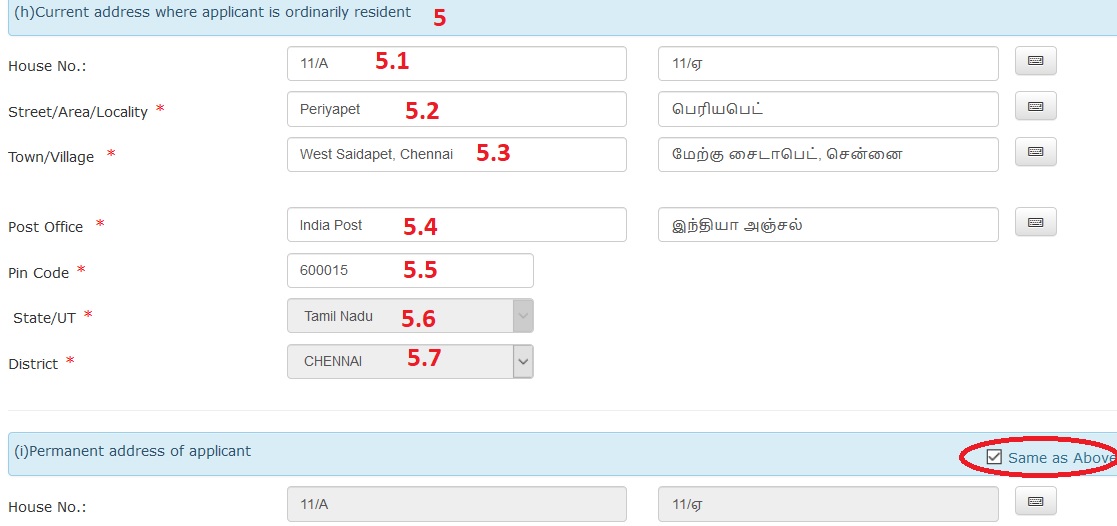This screenshot has height=526, width=1117.
Task: Click the Post Office field India Post
Action: 457,225
